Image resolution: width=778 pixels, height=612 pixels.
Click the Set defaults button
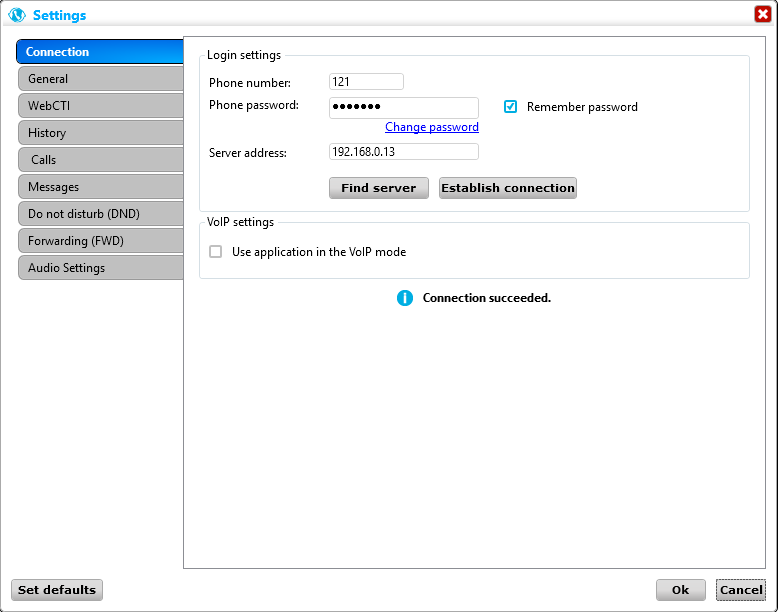(57, 590)
